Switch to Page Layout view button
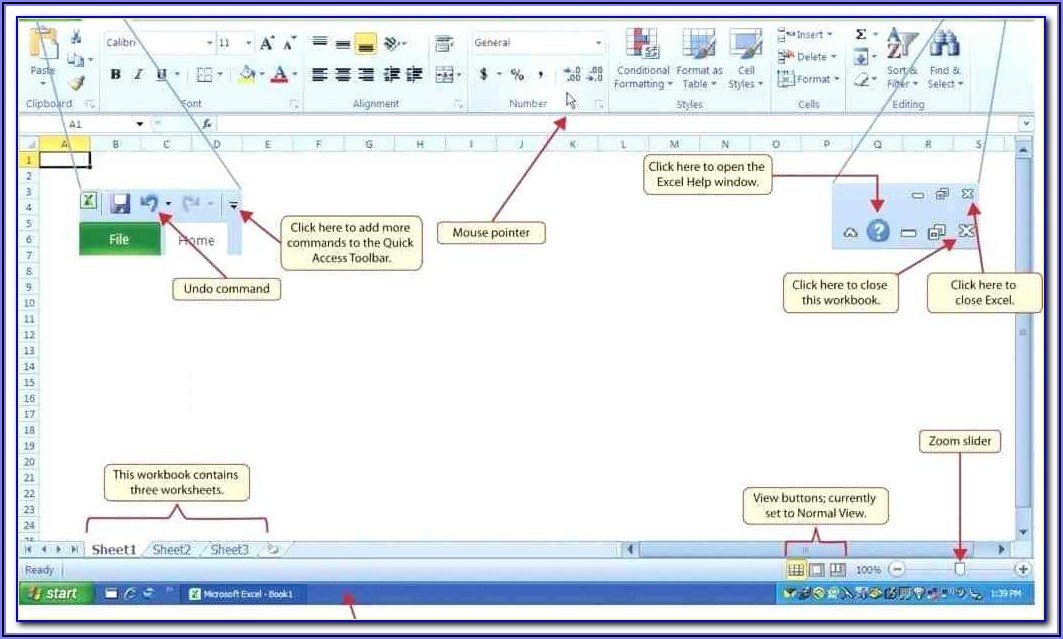 click(x=817, y=570)
